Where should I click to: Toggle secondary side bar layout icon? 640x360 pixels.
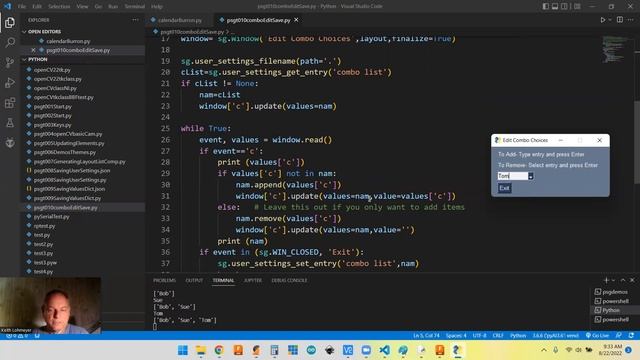click(x=564, y=6)
